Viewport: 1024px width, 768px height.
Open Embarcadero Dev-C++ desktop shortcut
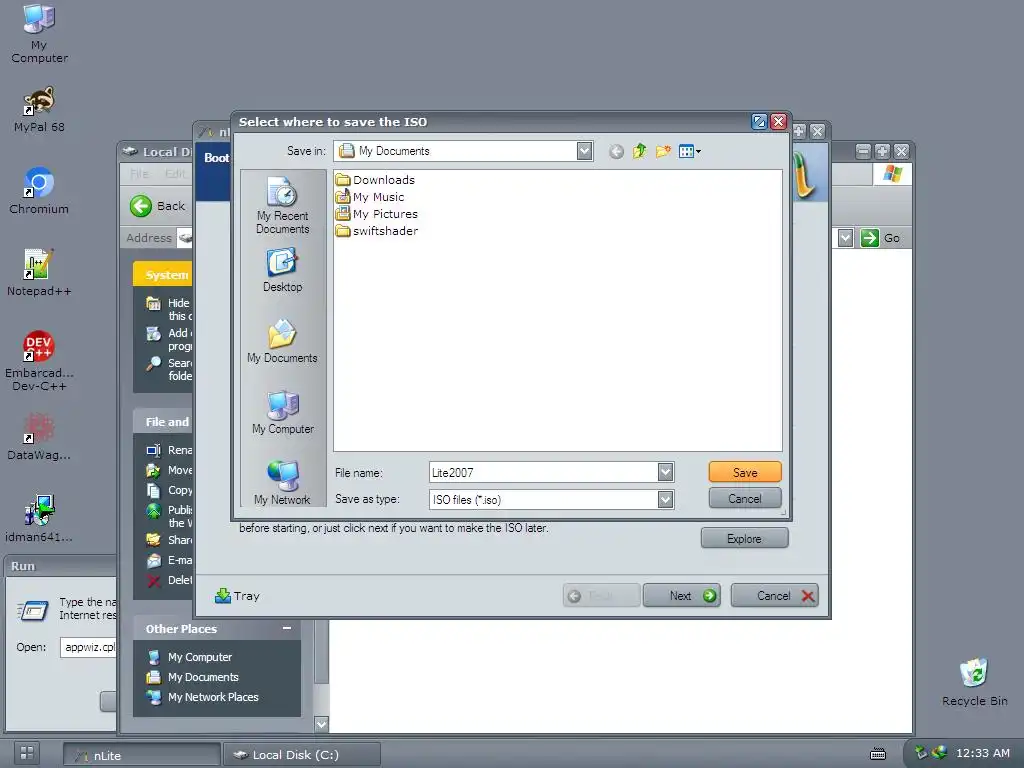click(39, 361)
